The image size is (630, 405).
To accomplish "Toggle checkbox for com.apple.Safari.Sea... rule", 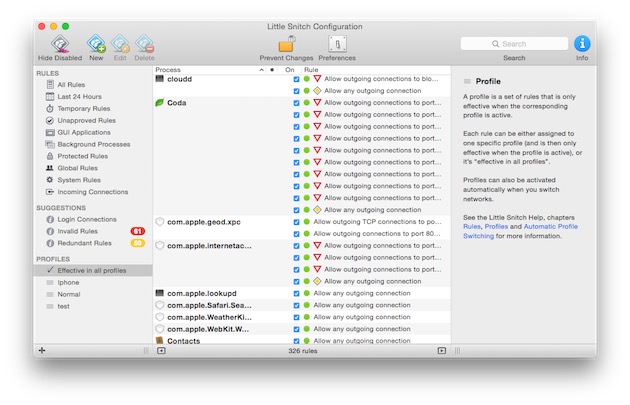I will pos(296,305).
